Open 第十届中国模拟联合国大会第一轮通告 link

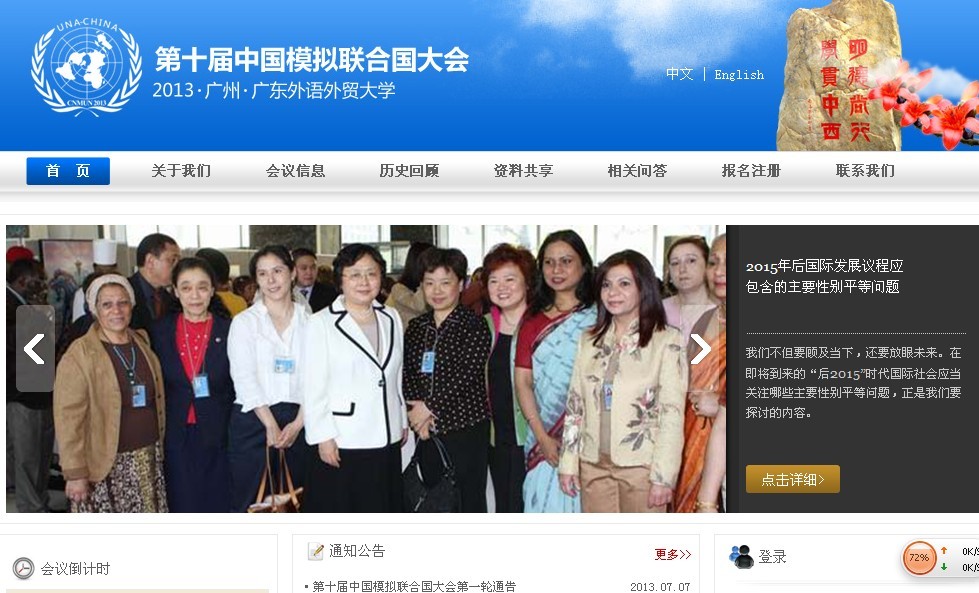414,586
